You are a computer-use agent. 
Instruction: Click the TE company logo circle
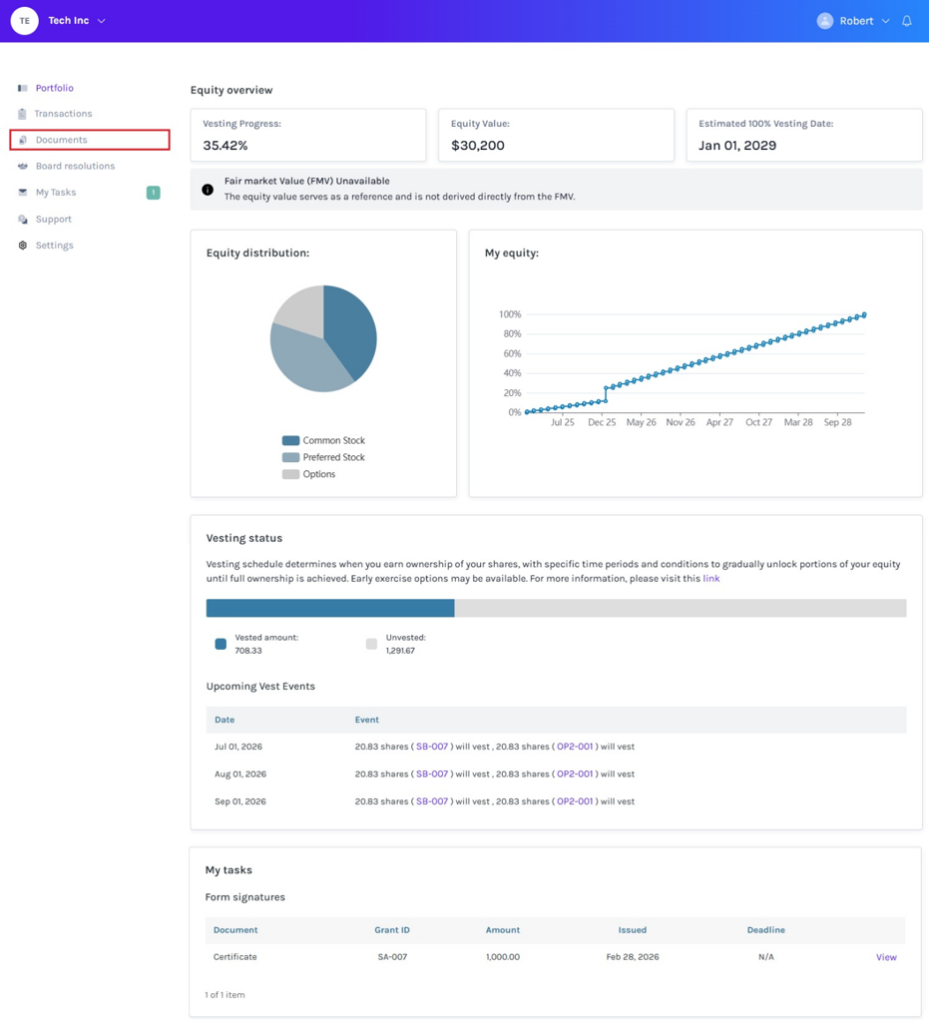[x=24, y=21]
